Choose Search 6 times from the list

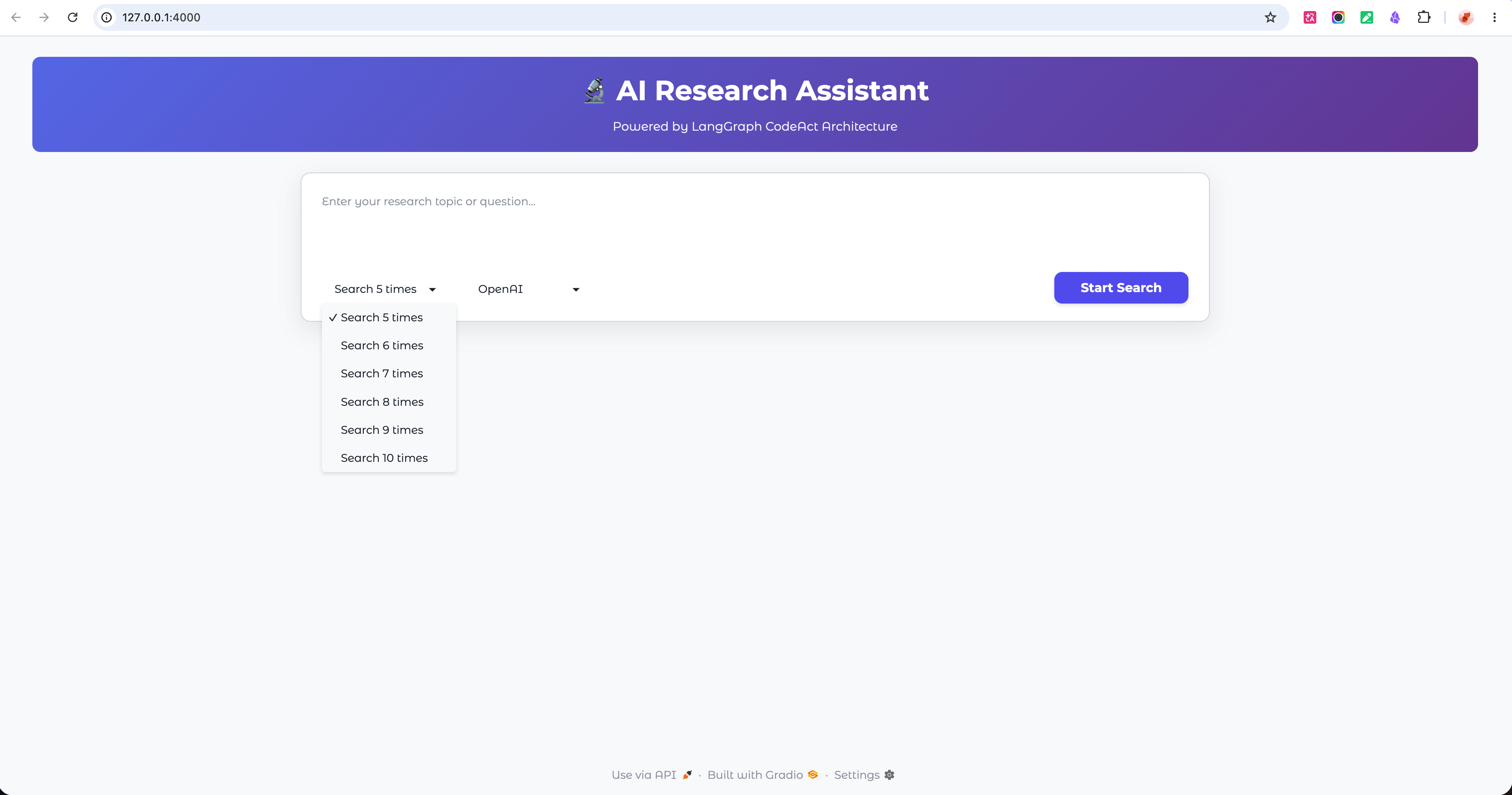click(x=389, y=345)
